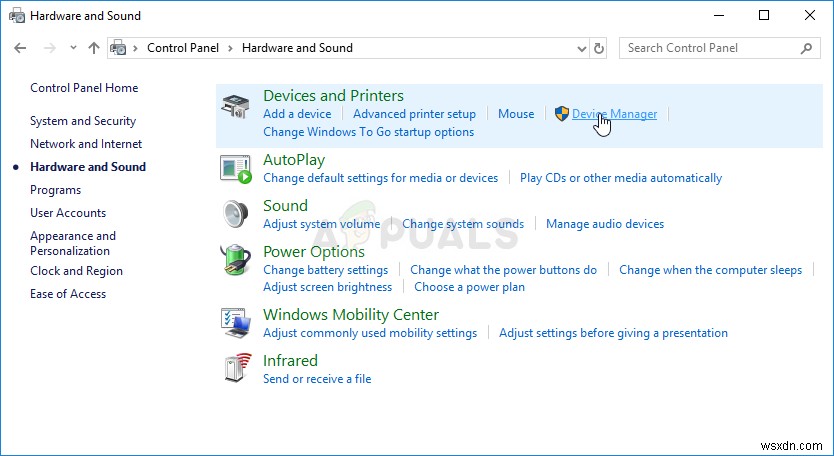Image resolution: width=834 pixels, height=456 pixels.
Task: Open Device Manager link
Action: [614, 114]
